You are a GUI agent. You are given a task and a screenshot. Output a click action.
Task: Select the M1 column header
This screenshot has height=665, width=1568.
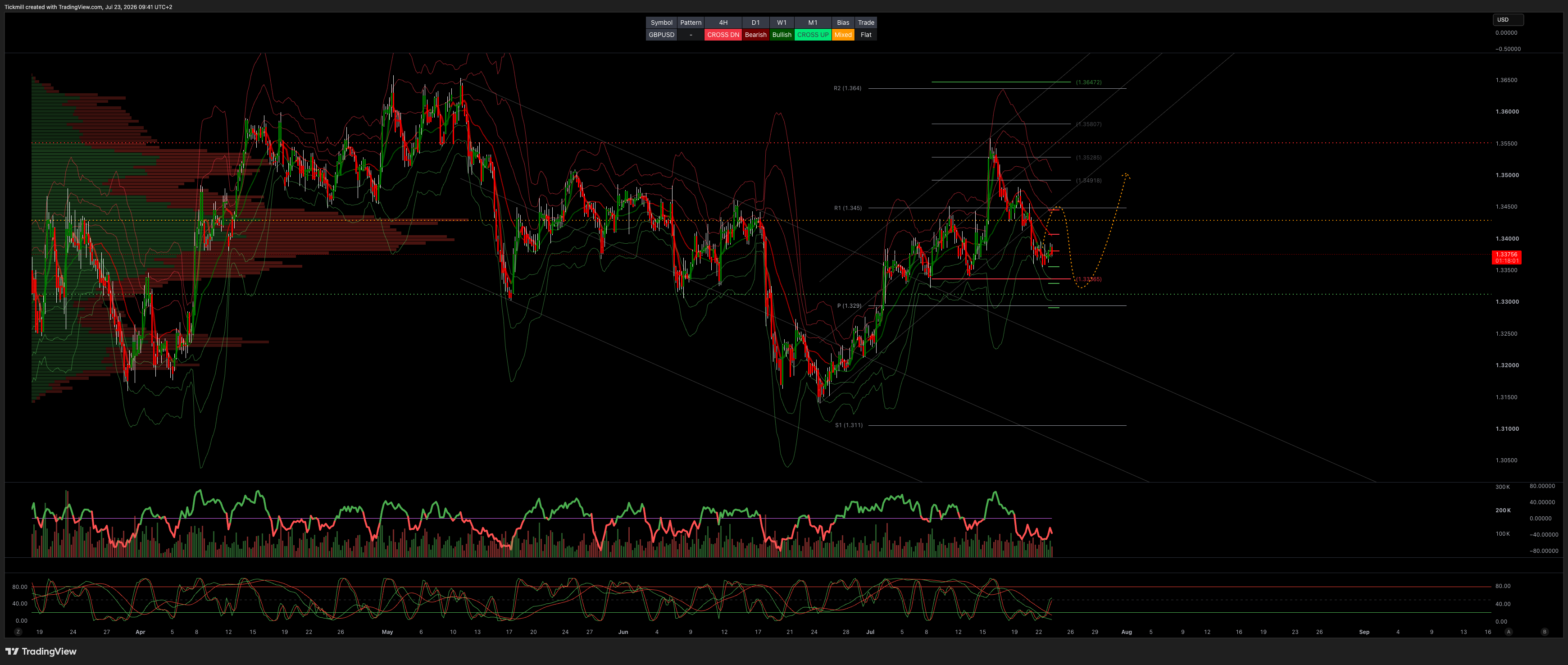tap(813, 23)
